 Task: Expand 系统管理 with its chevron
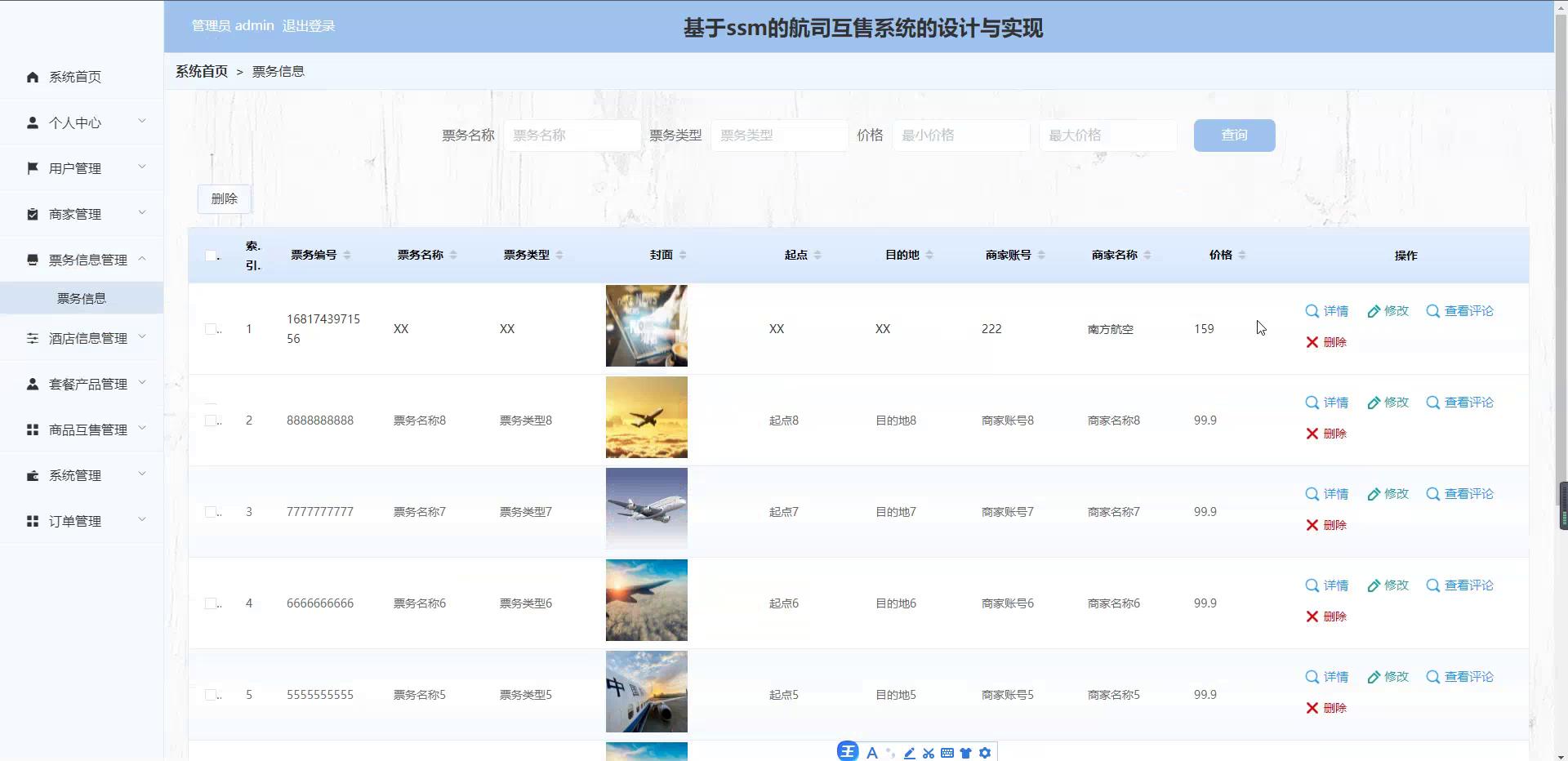tap(142, 474)
